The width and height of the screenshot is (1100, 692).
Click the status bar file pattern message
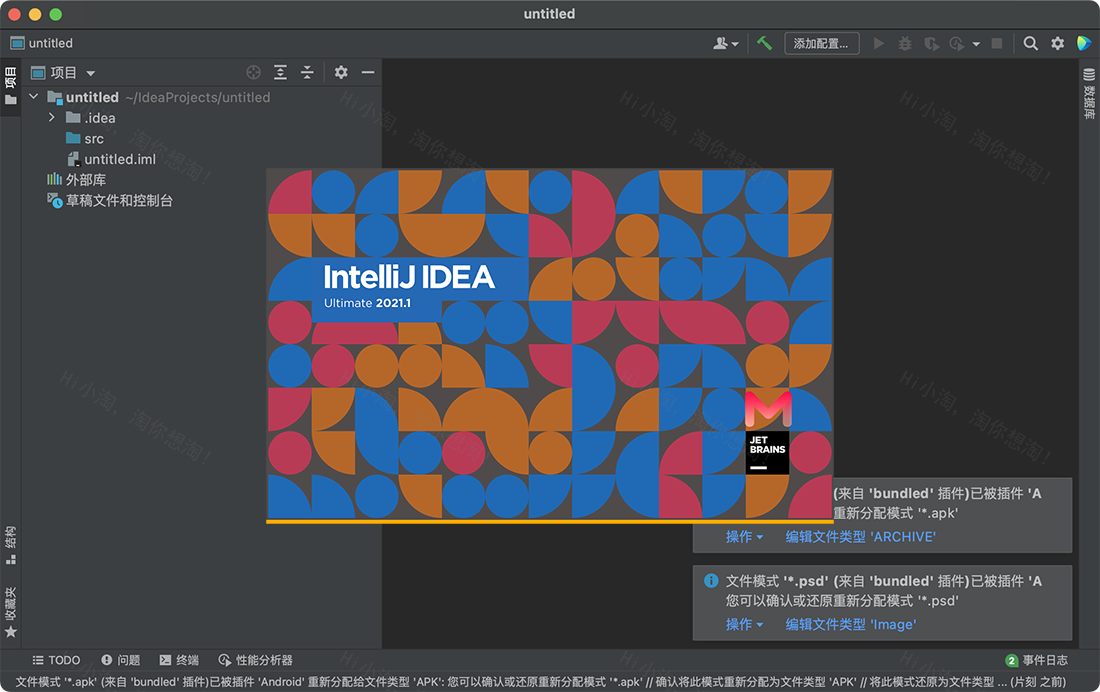coord(540,681)
